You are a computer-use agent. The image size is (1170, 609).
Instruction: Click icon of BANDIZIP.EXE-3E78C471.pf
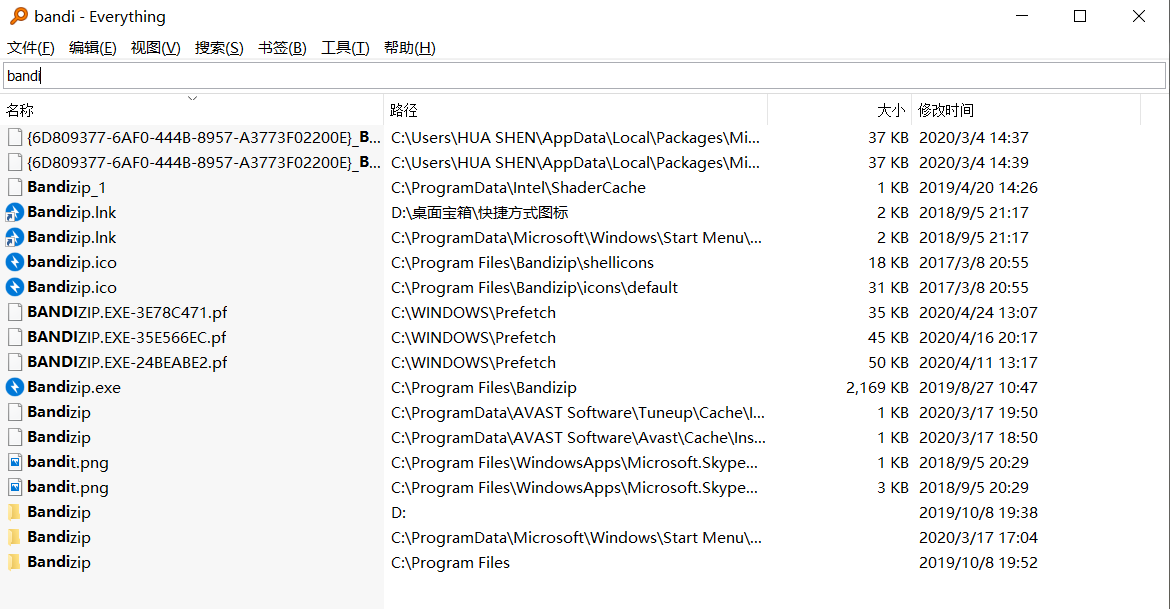click(15, 312)
